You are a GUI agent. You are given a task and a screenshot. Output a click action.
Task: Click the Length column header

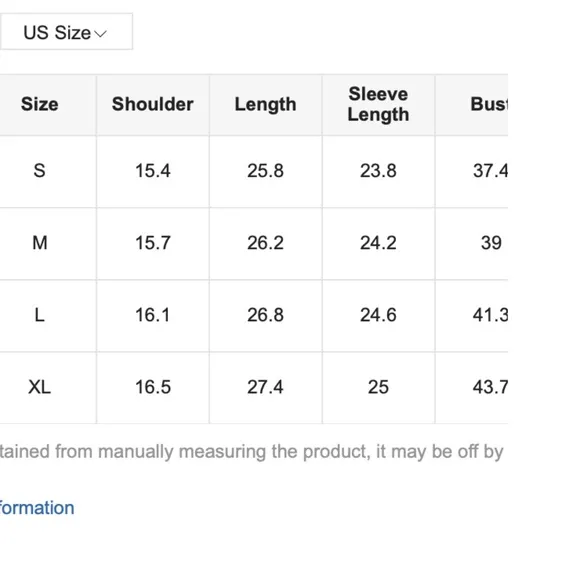[266, 105]
